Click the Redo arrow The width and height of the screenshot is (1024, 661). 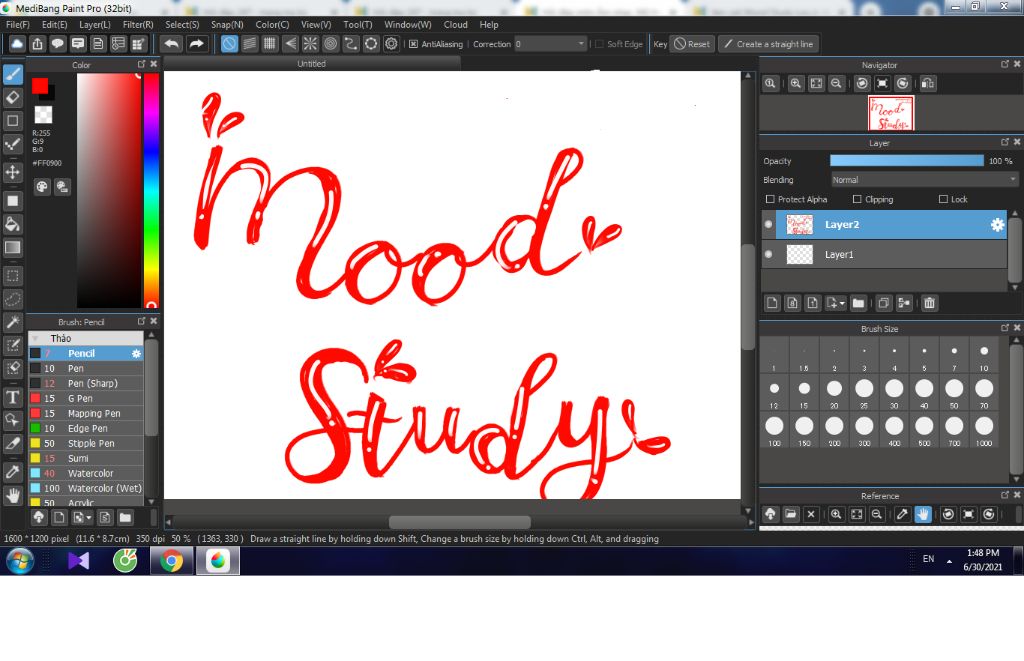point(196,44)
